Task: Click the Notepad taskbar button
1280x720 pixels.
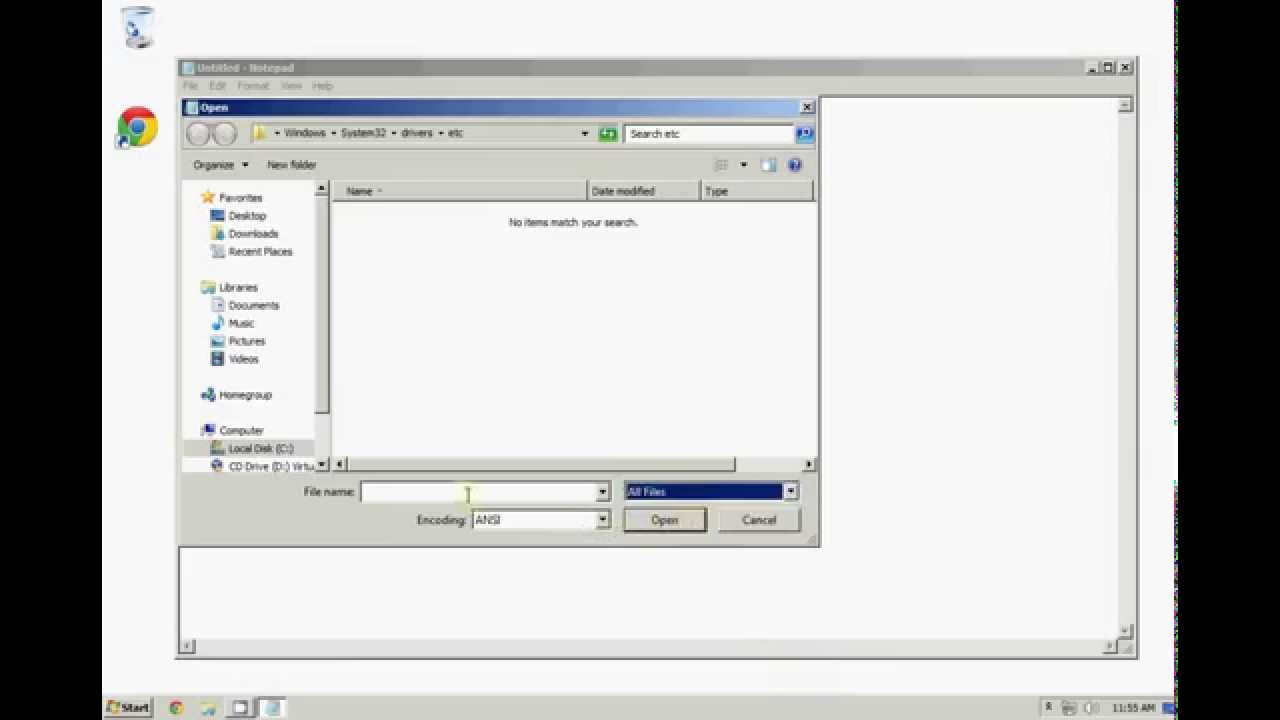Action: [272, 708]
